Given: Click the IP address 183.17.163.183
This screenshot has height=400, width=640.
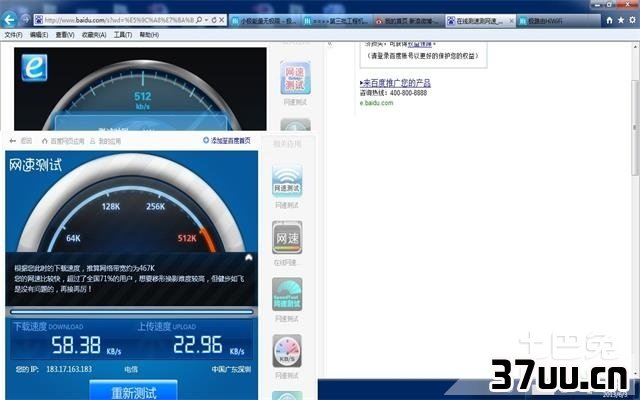Looking at the screenshot, I should [69, 369].
